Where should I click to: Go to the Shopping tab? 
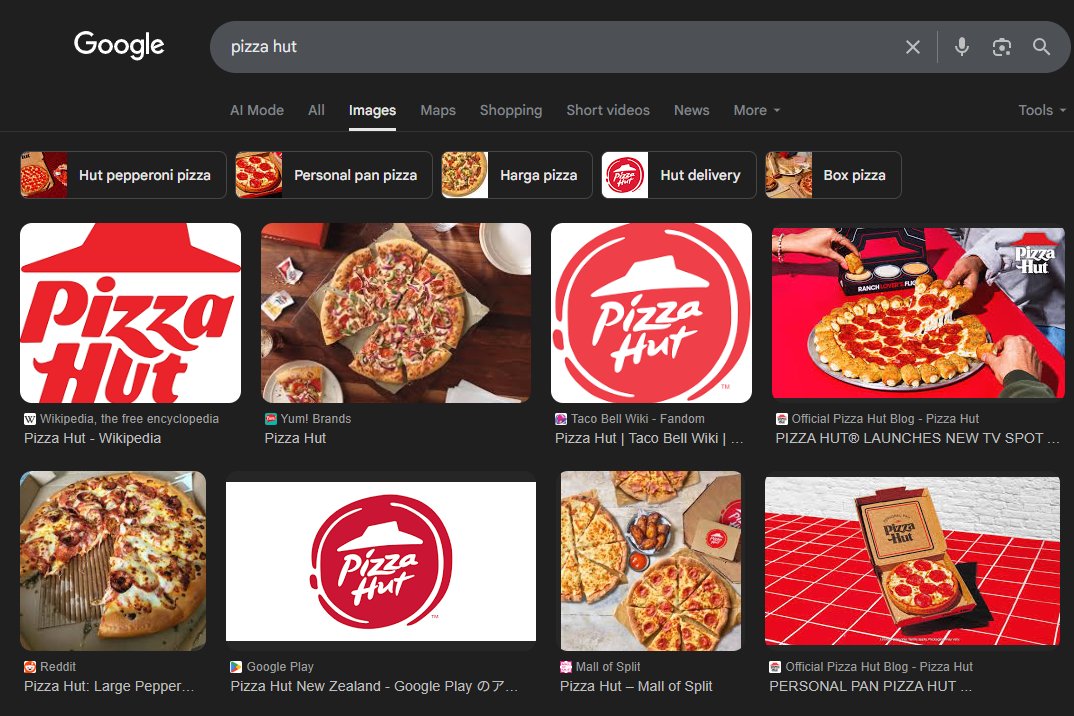click(510, 110)
